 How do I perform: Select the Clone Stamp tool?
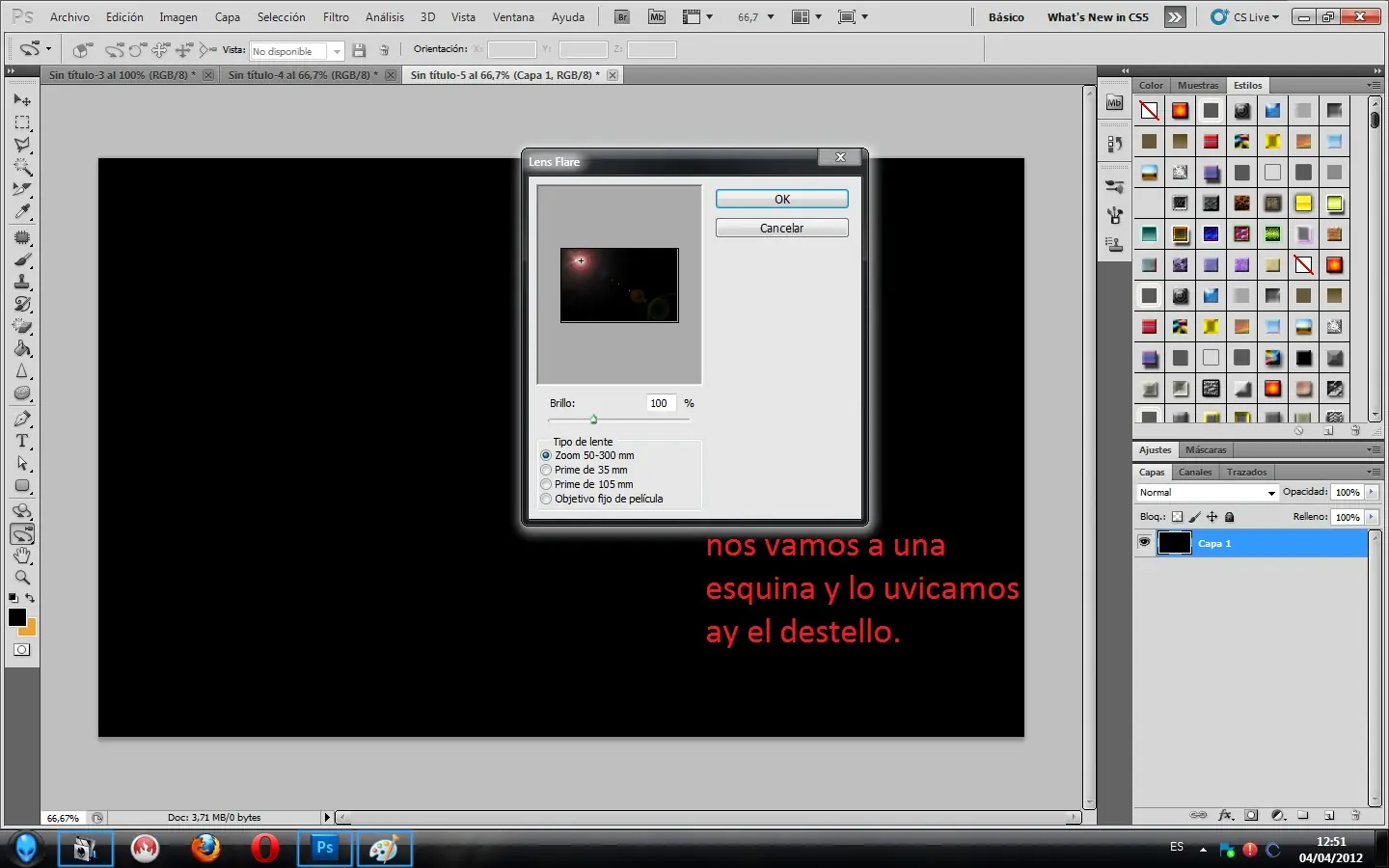point(22,282)
